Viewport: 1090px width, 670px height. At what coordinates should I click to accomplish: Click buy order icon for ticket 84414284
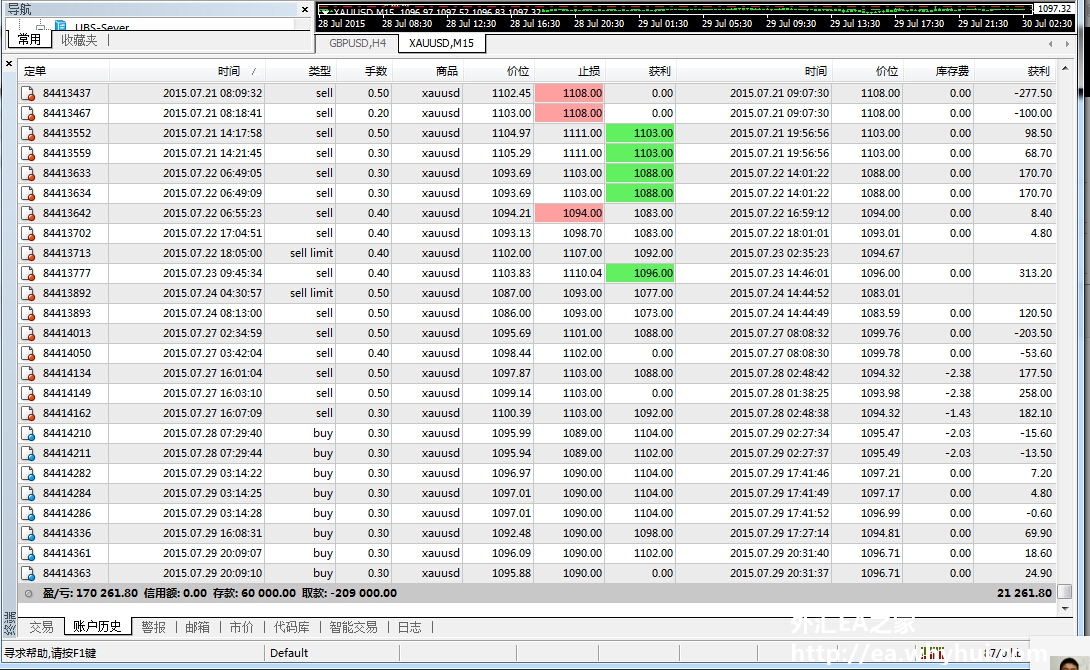click(28, 493)
